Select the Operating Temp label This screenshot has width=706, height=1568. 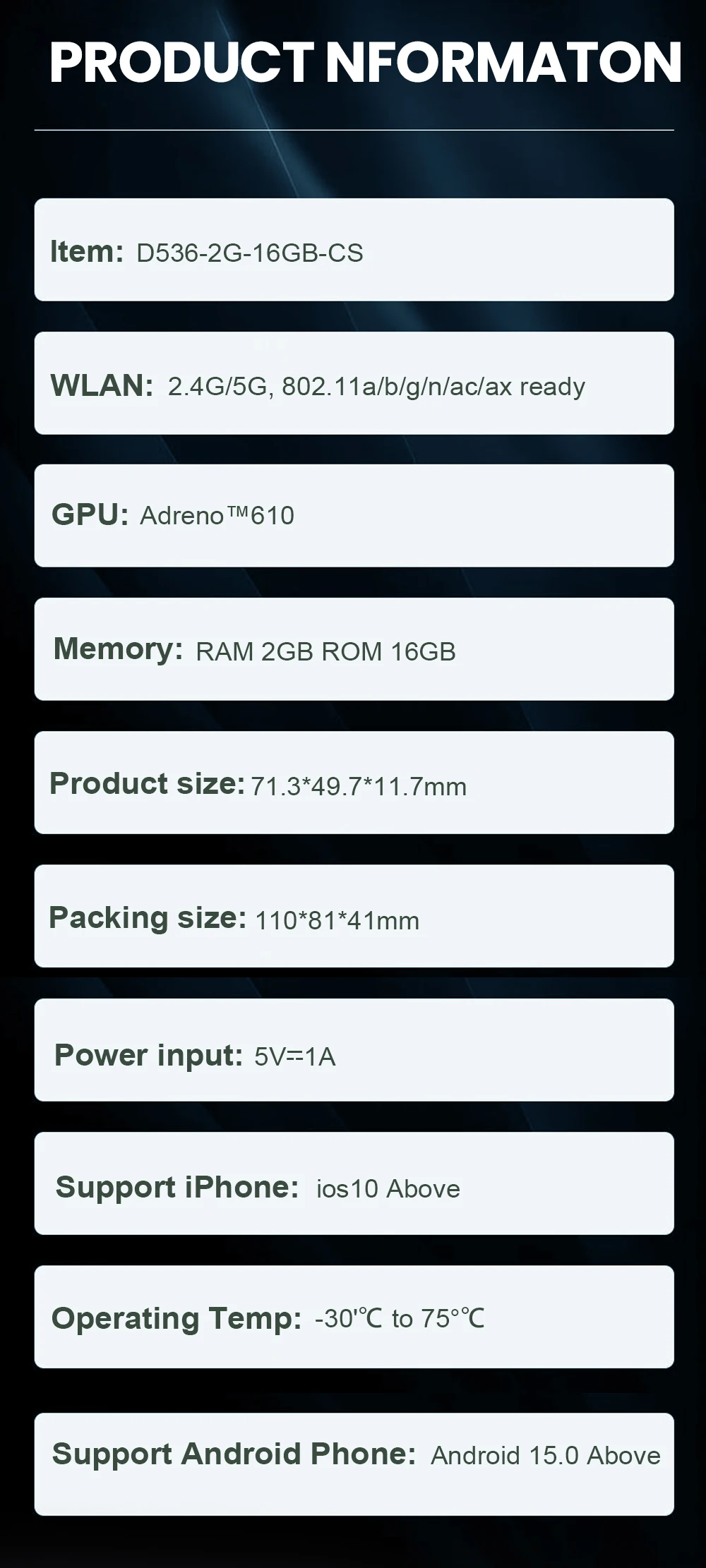176,1319
